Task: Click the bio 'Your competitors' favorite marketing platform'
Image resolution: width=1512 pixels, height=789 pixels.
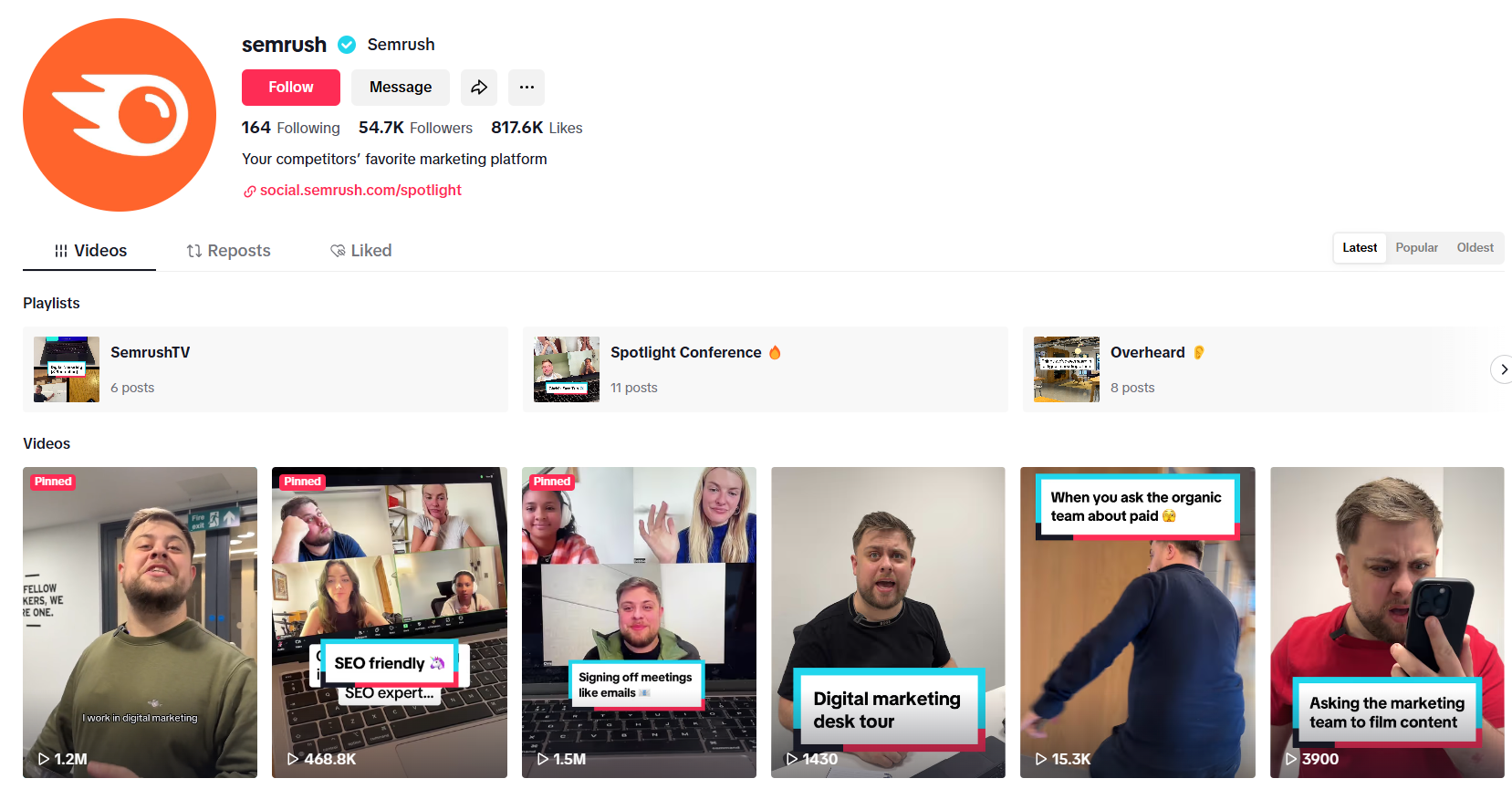Action: tap(394, 159)
